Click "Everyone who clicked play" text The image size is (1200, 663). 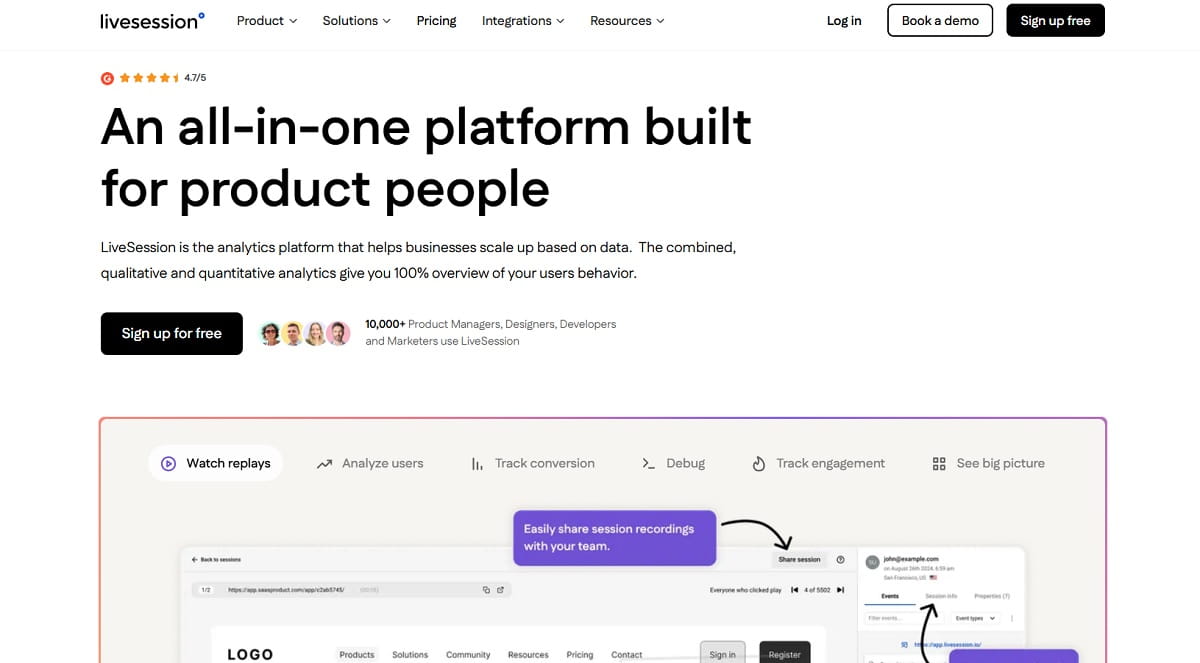click(x=746, y=590)
